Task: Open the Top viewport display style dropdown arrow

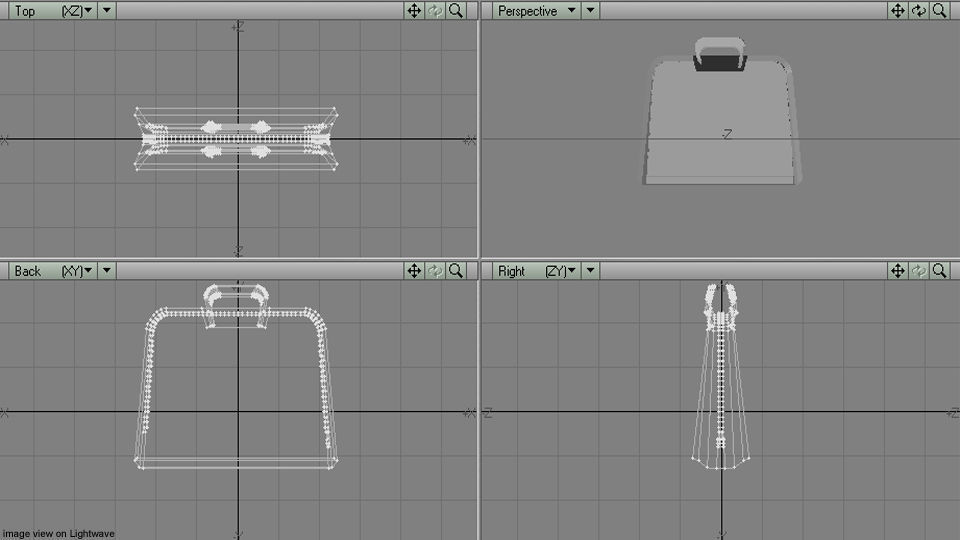Action: [x=107, y=10]
